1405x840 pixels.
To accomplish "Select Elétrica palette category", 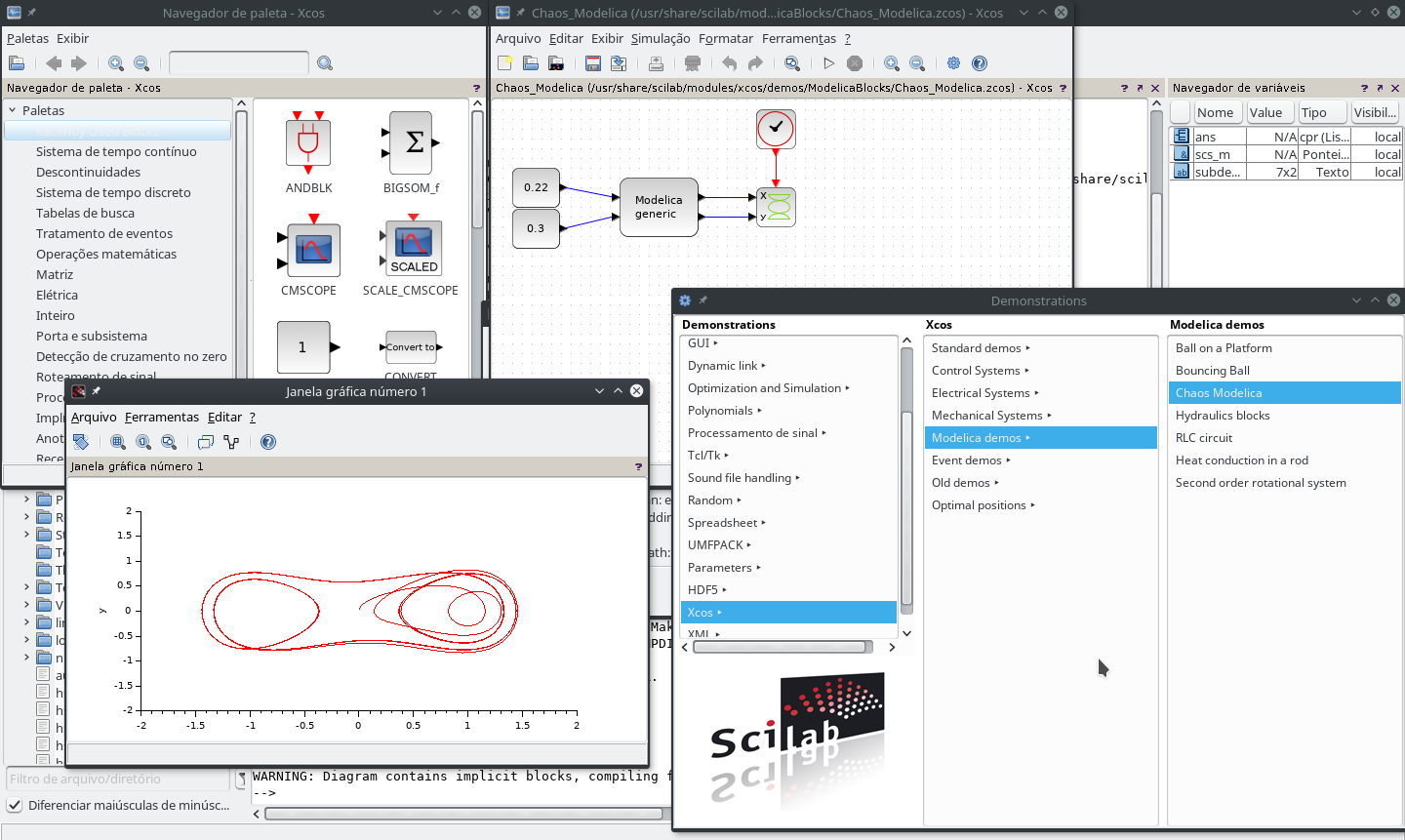I will click(57, 295).
